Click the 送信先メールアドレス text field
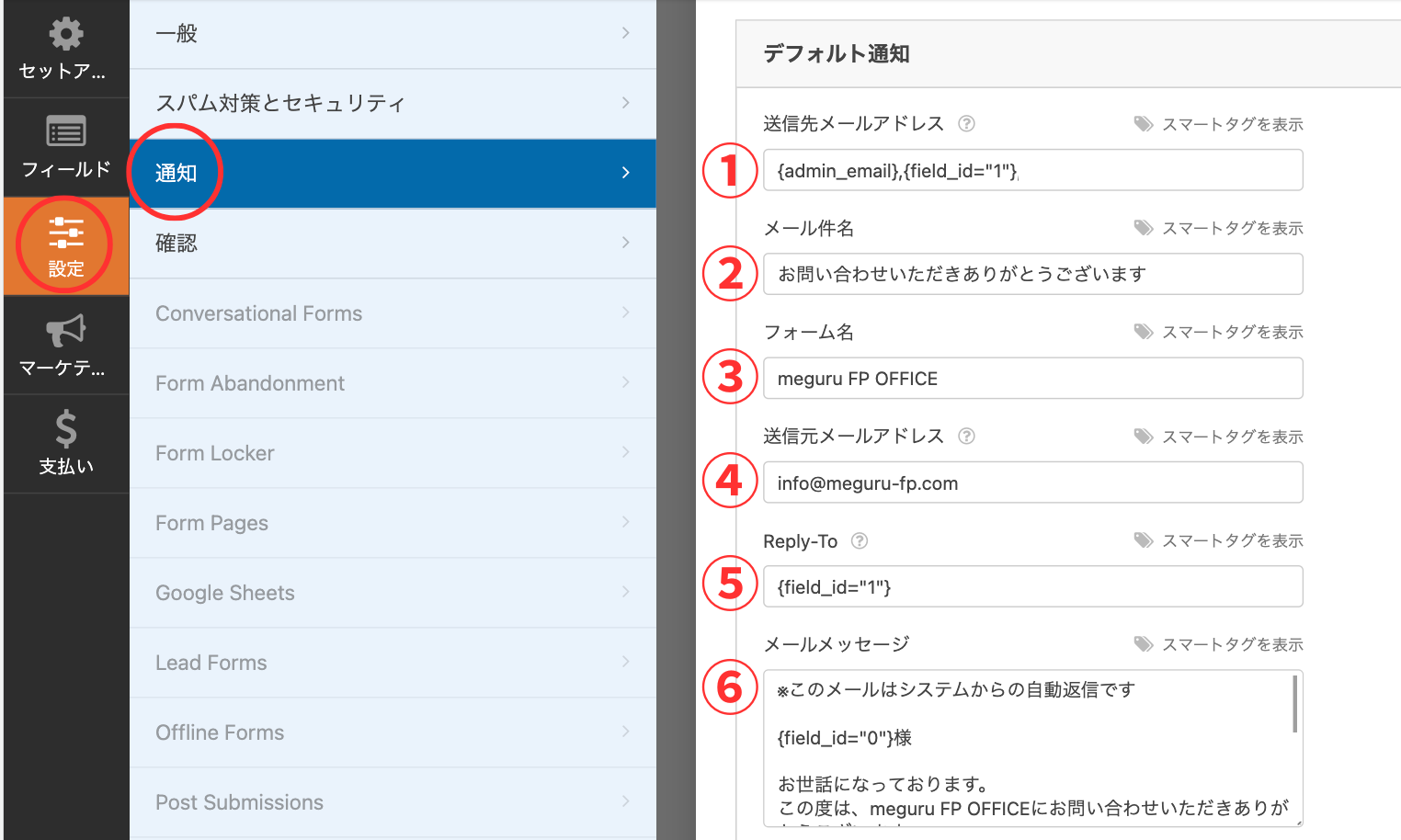This screenshot has height=840, width=1401. pos(1031,169)
